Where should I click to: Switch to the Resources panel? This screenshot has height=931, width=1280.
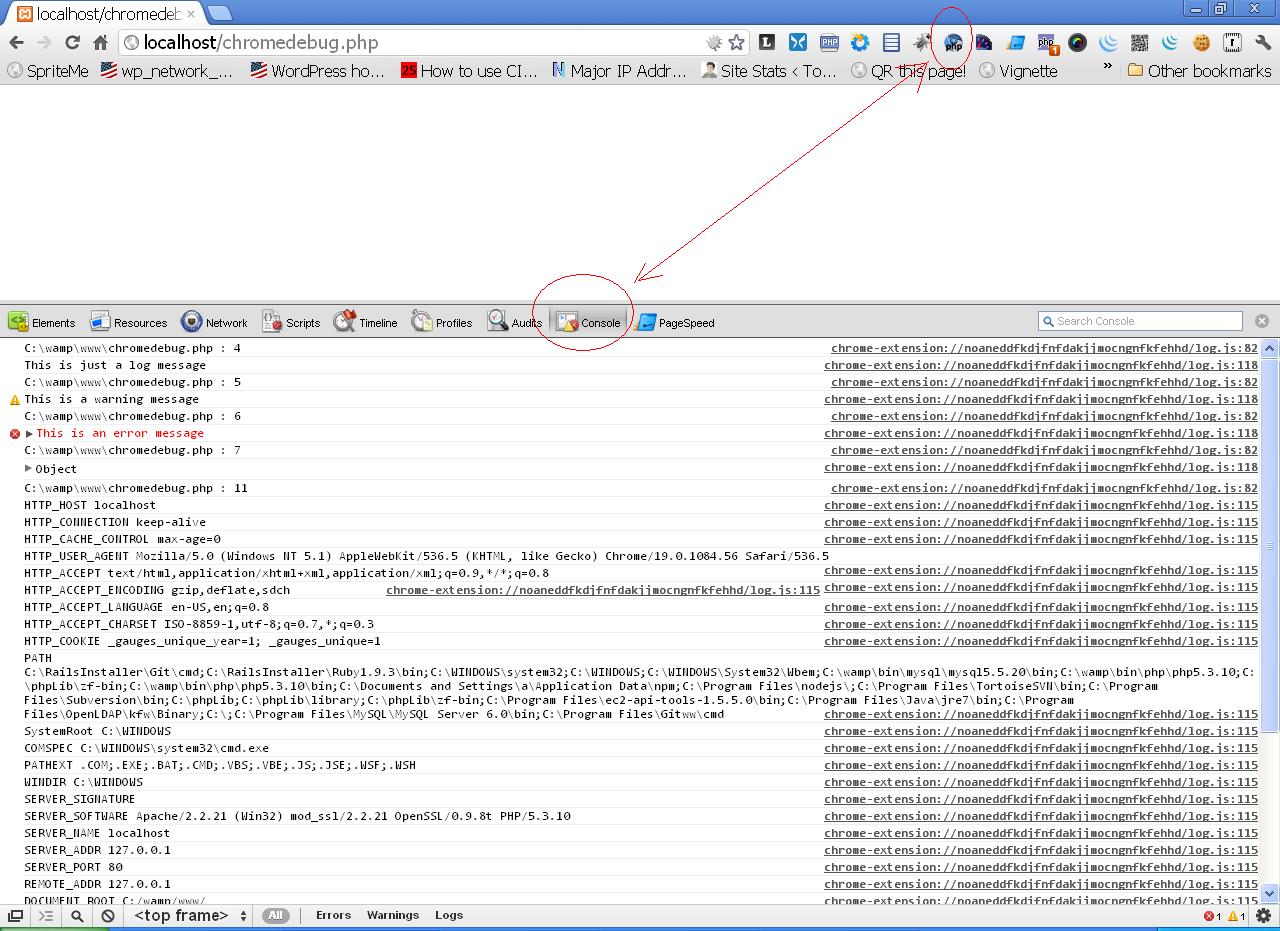(129, 322)
